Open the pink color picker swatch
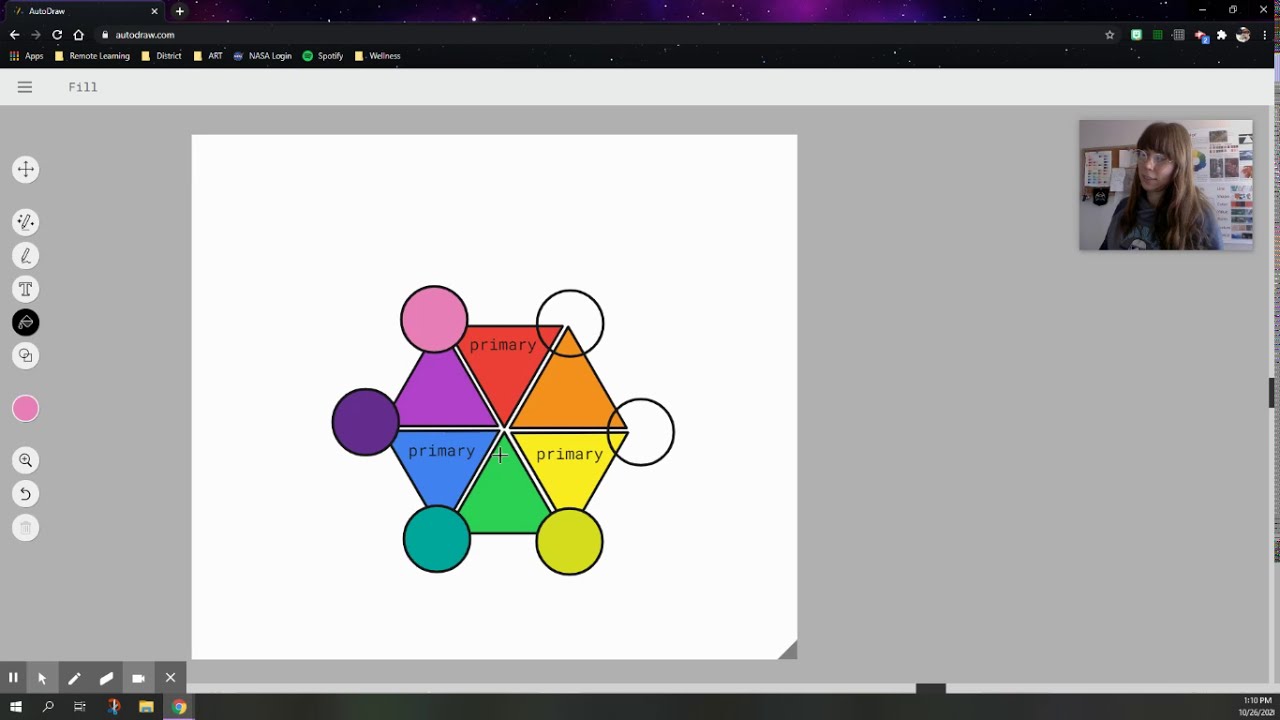 (x=26, y=408)
